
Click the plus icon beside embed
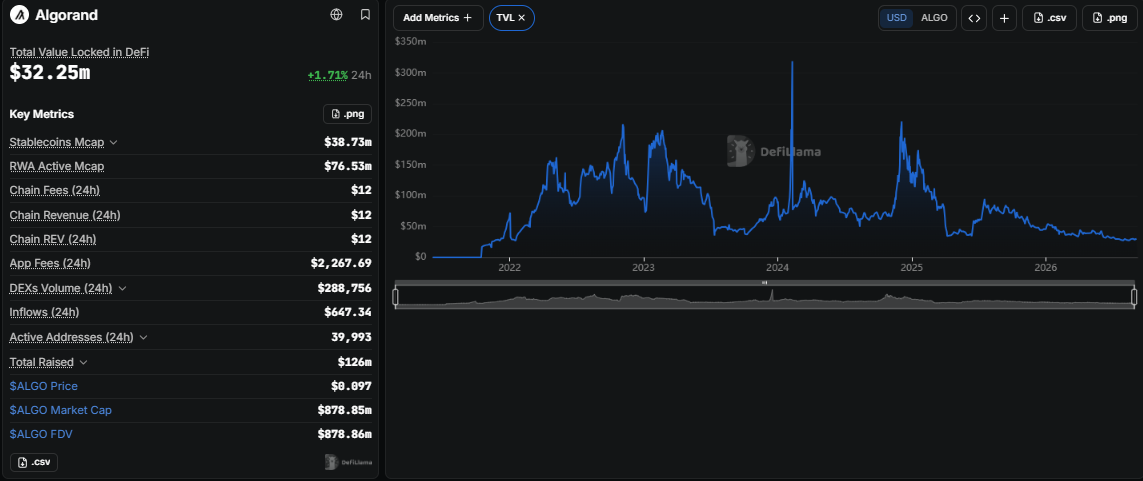(1004, 18)
